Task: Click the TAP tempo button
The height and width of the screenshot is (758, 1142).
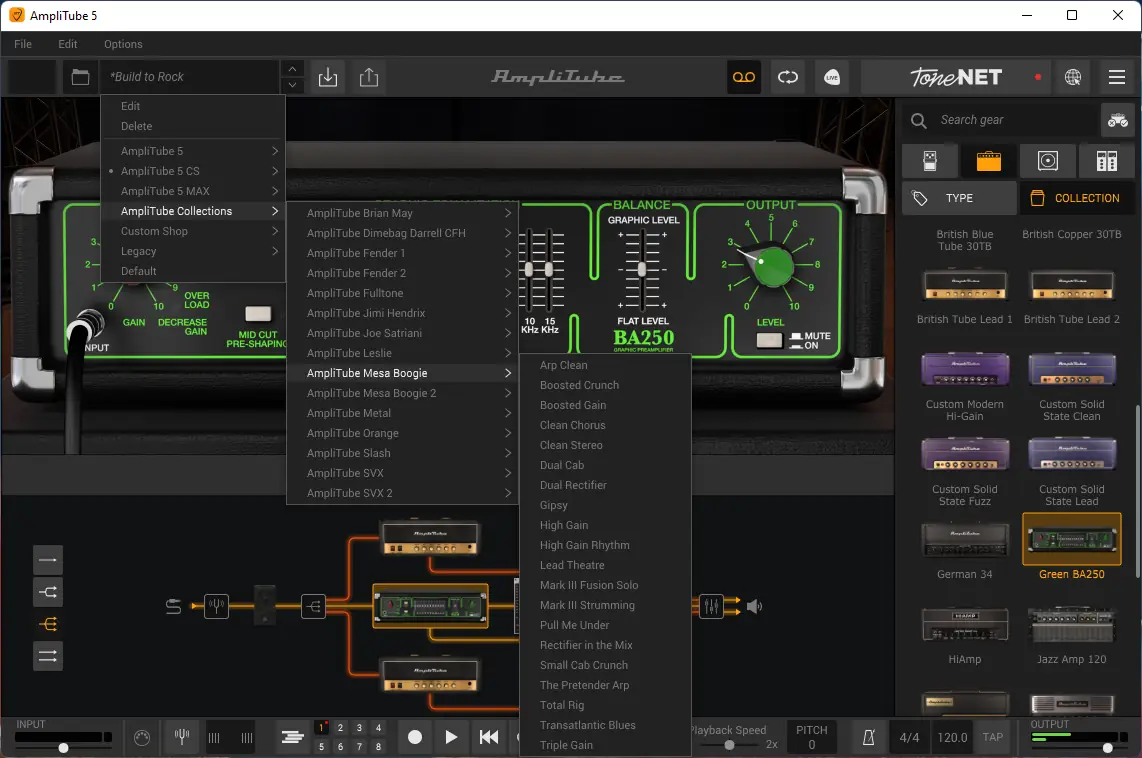Action: 992,737
